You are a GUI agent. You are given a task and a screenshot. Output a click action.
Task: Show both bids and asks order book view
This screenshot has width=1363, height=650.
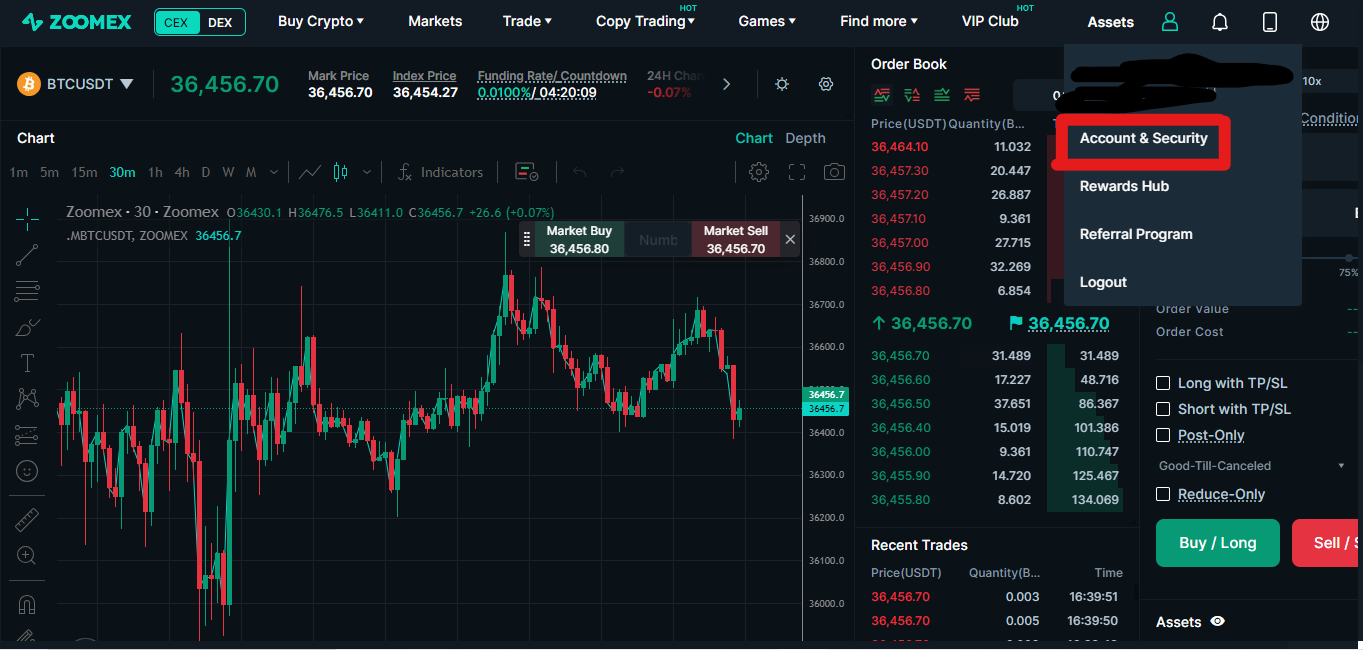point(882,95)
